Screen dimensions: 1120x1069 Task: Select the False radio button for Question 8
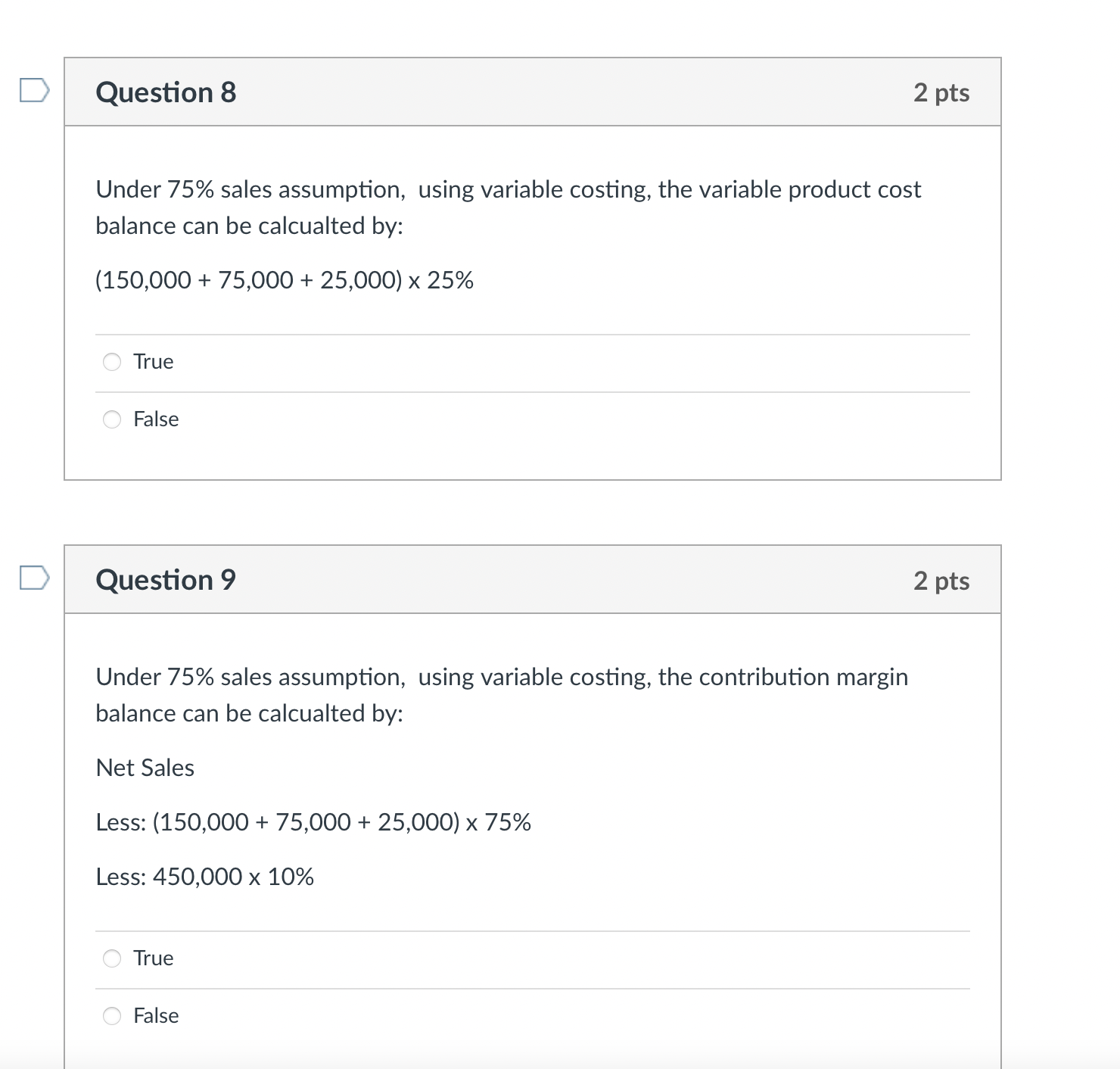coord(112,419)
